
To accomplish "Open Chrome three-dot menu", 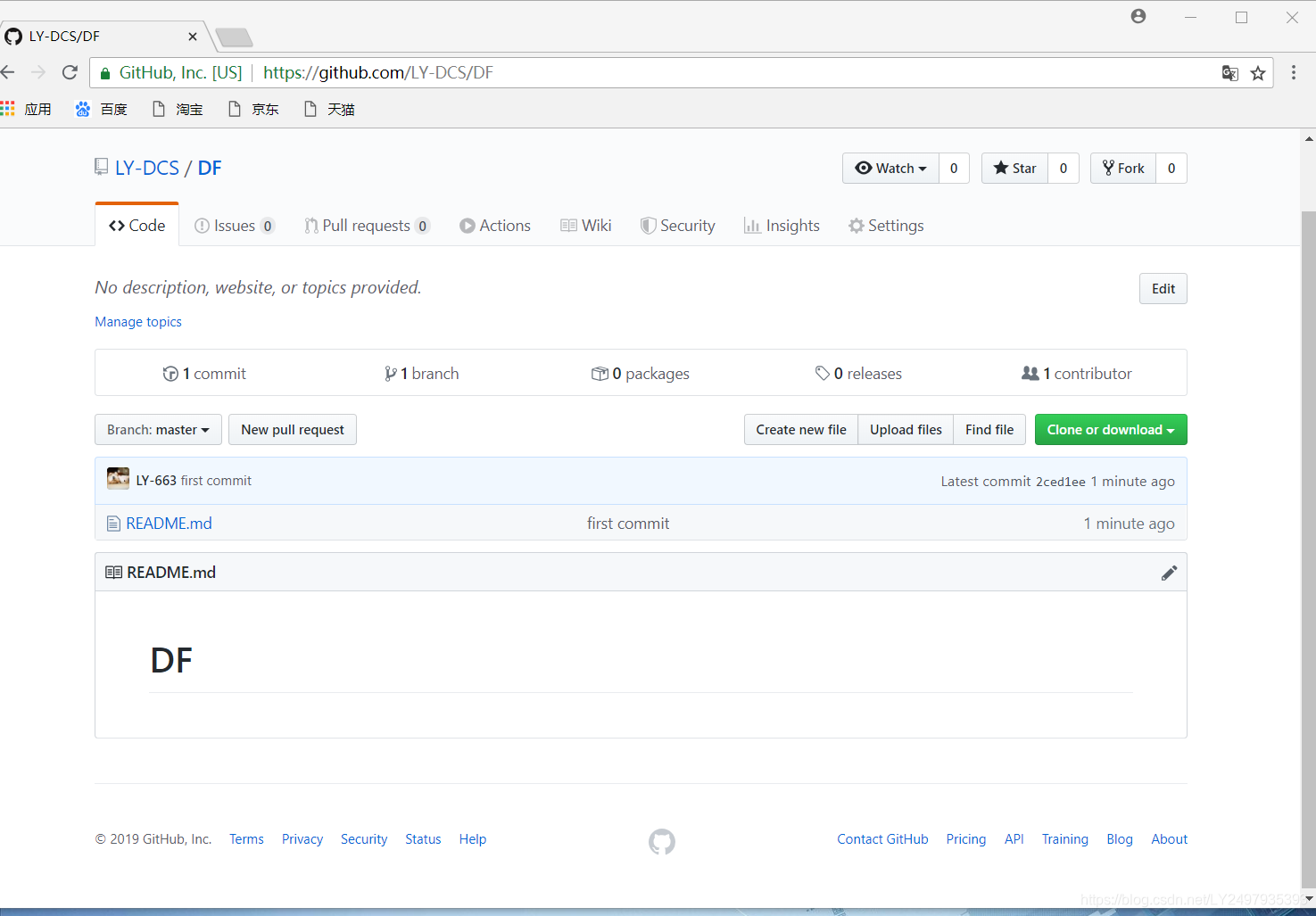I will pyautogui.click(x=1294, y=73).
